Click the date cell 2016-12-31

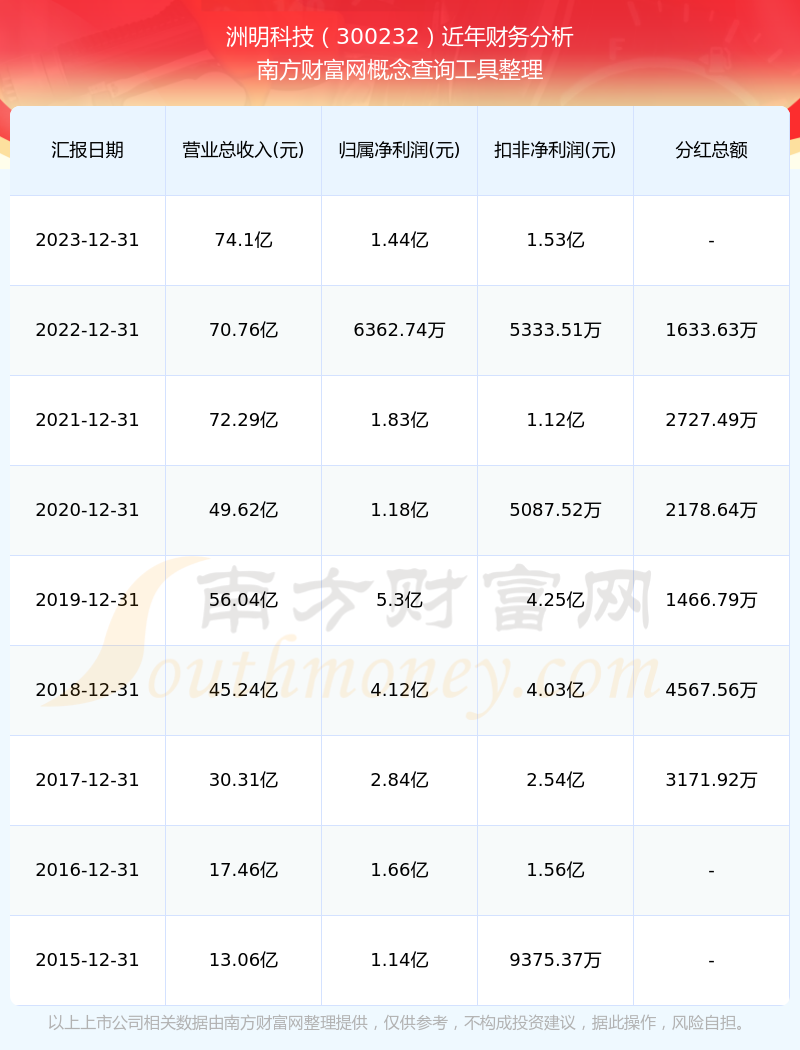[88, 871]
